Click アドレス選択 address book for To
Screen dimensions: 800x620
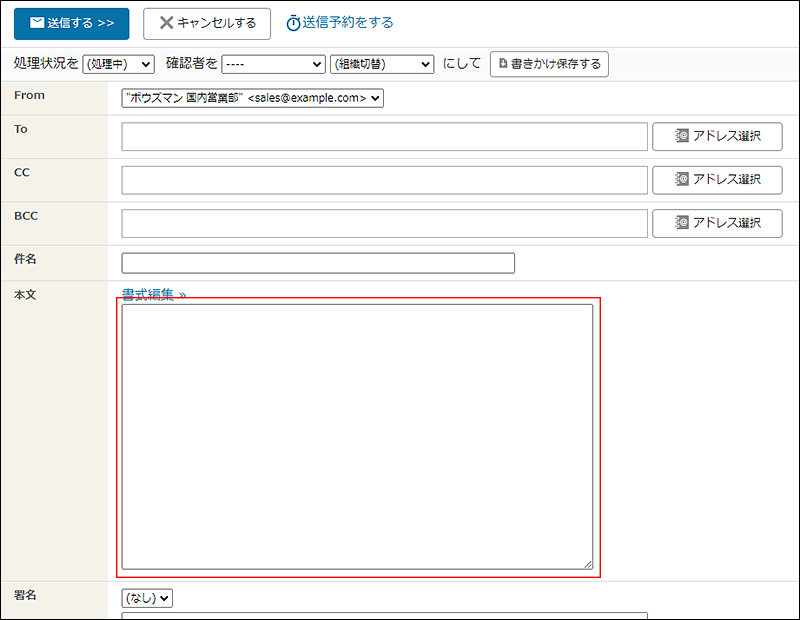pos(717,137)
